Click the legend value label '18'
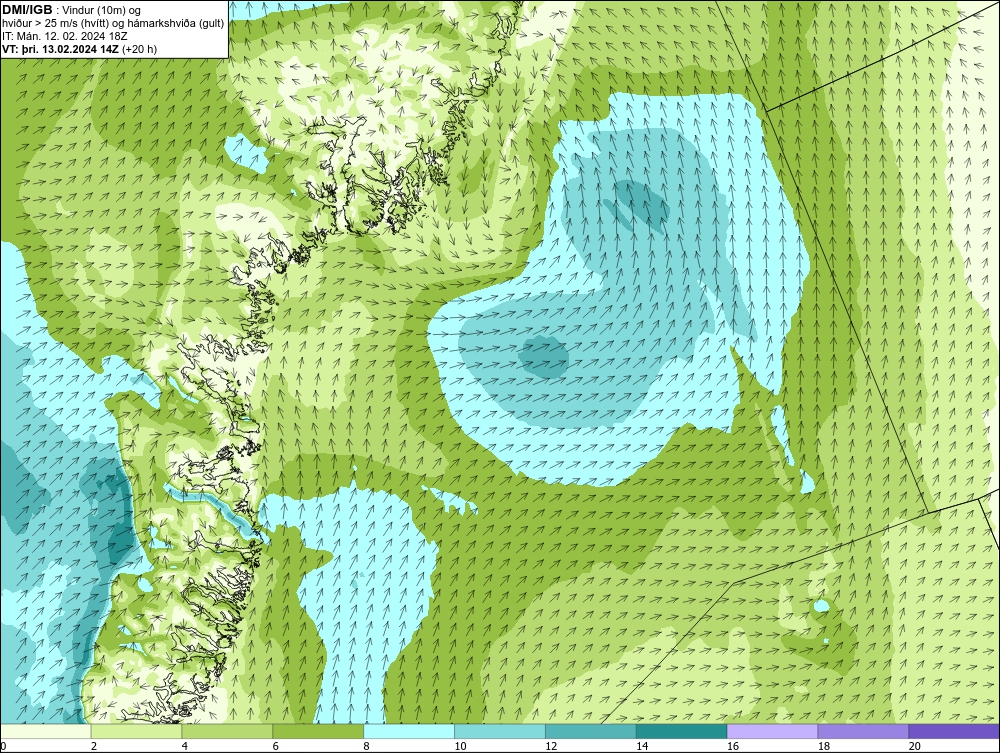1000x753 pixels. (823, 746)
